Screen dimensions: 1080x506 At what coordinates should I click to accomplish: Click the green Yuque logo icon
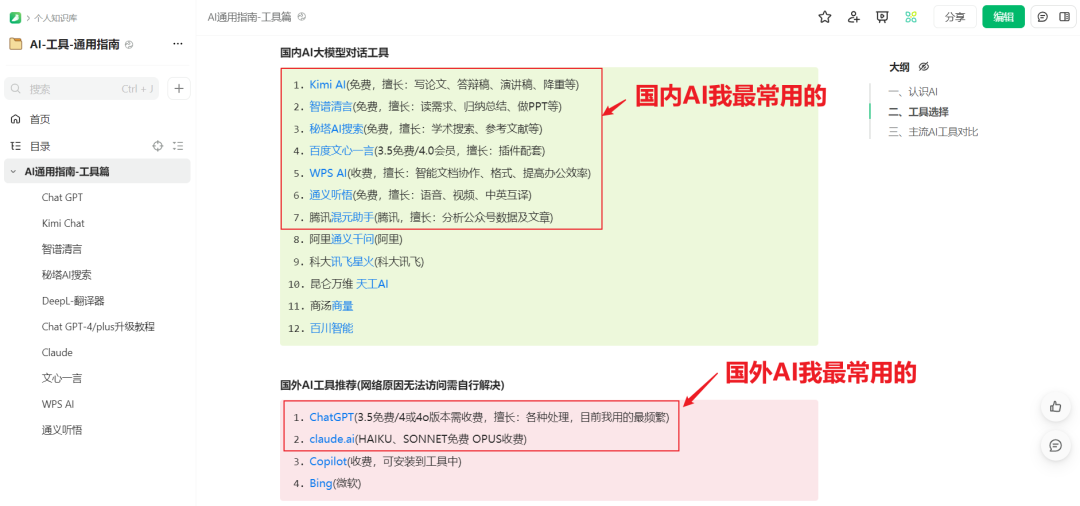pos(15,18)
